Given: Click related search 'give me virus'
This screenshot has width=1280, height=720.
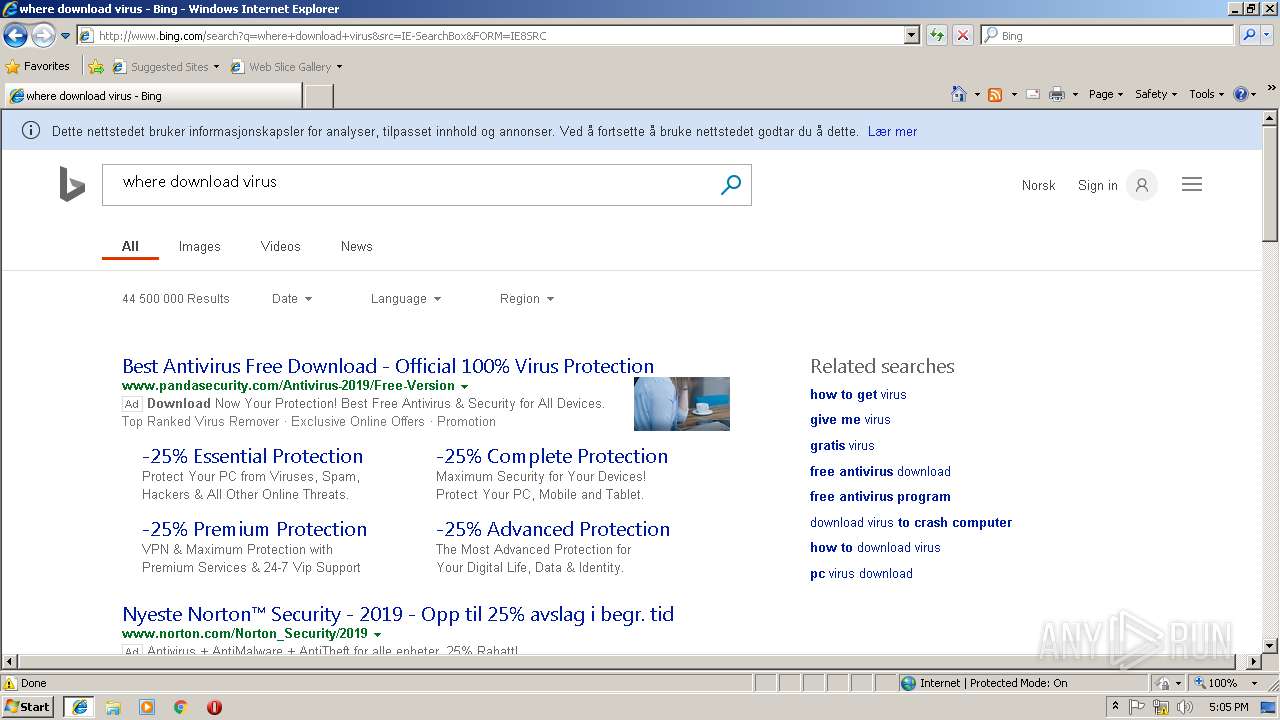Looking at the screenshot, I should coord(850,420).
